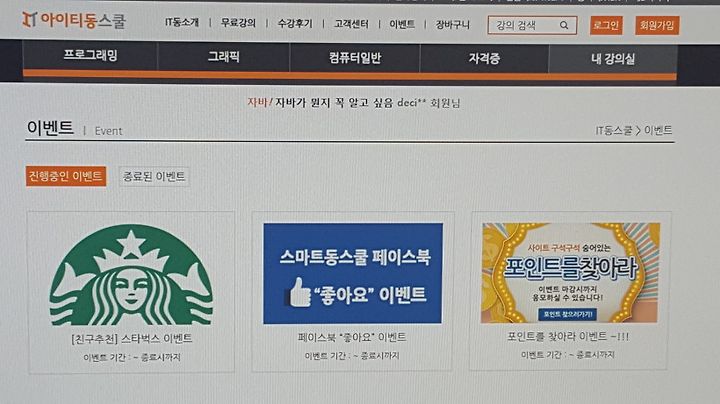
Task: Open the 포인트를 찾아라 event banner
Action: [571, 273]
